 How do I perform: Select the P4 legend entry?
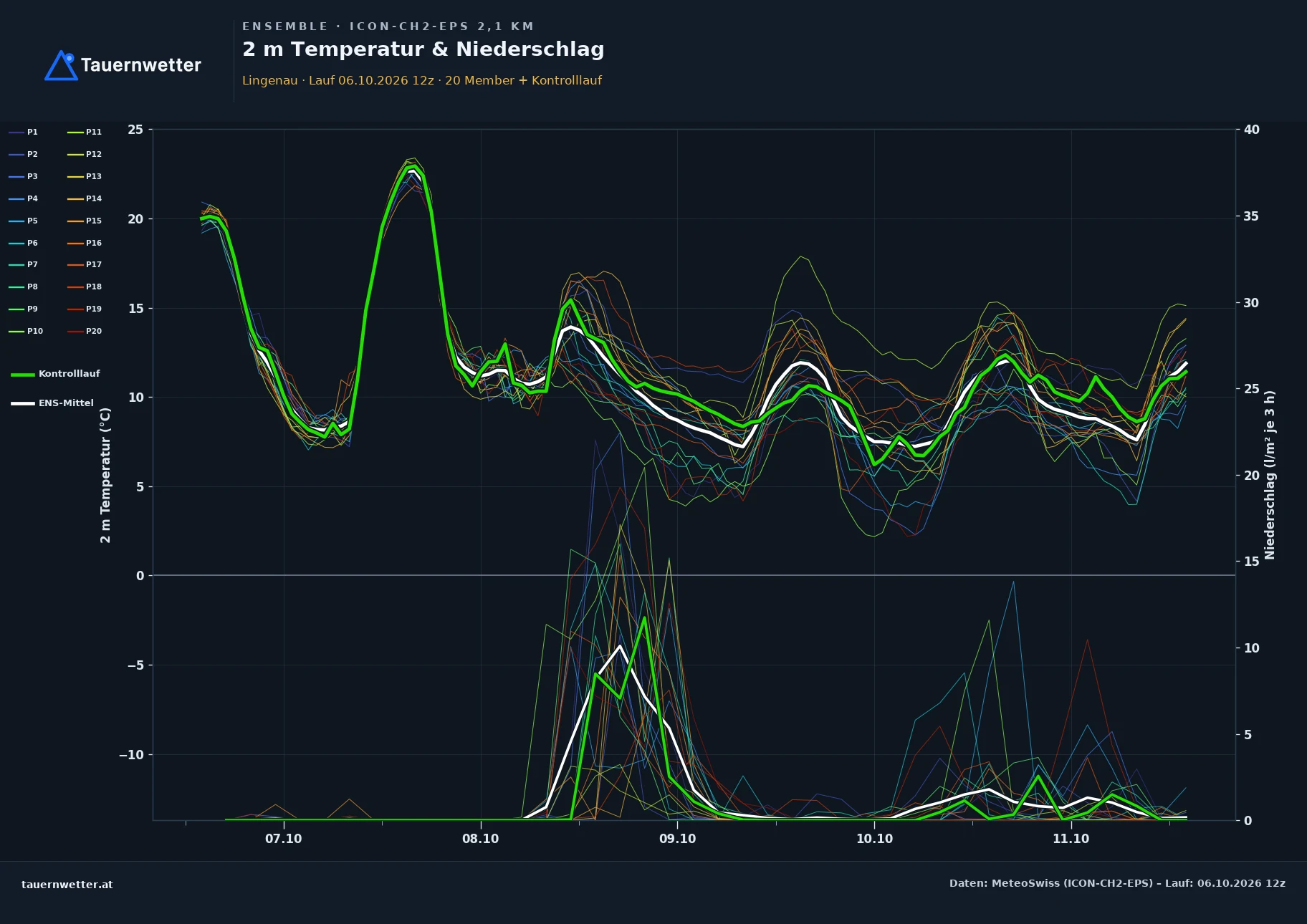[x=24, y=198]
